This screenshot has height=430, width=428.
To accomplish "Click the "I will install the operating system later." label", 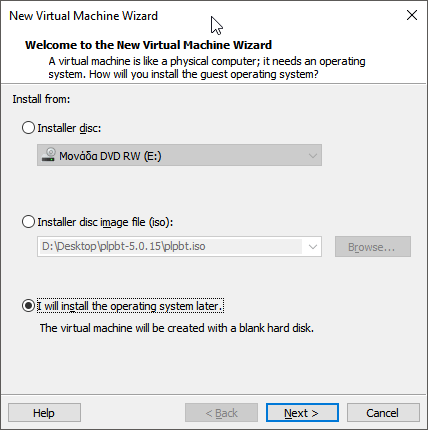I will point(130,306).
